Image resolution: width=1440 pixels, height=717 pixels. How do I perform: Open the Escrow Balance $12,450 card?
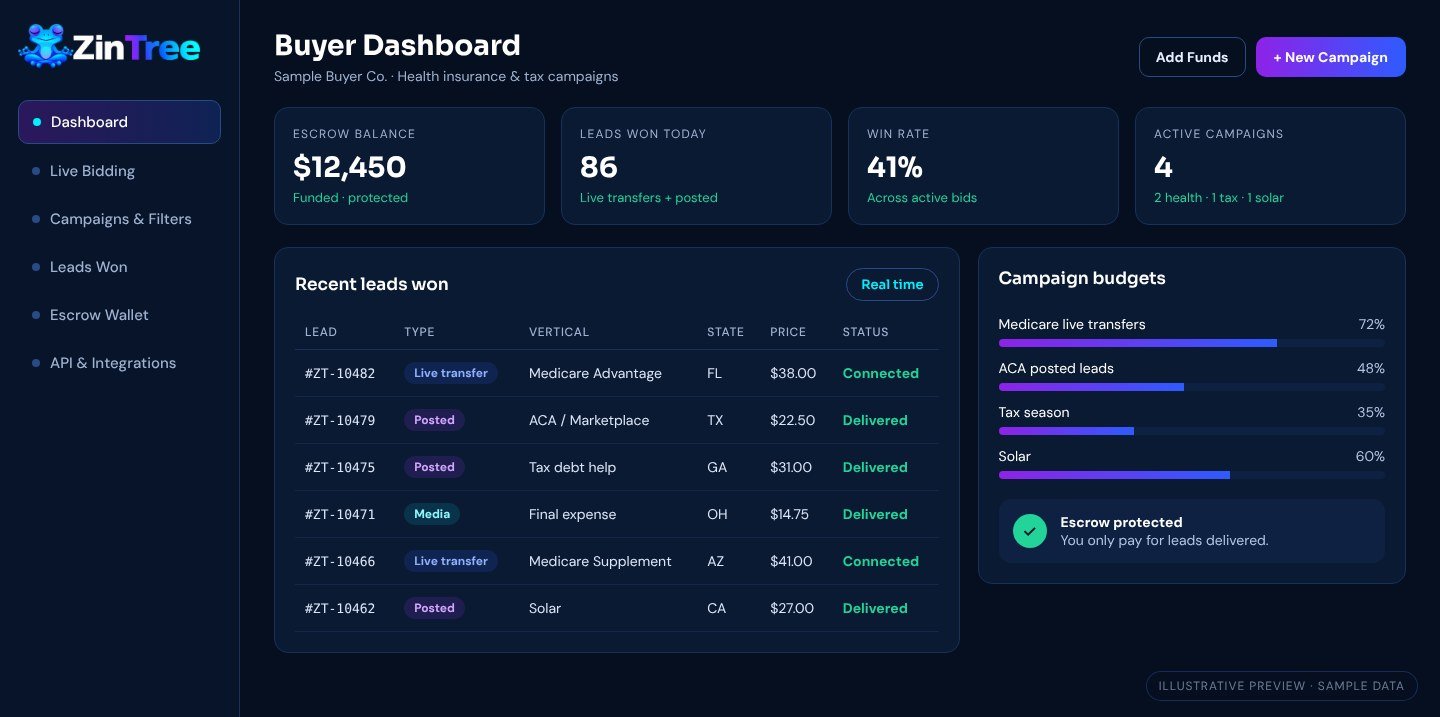coord(409,166)
